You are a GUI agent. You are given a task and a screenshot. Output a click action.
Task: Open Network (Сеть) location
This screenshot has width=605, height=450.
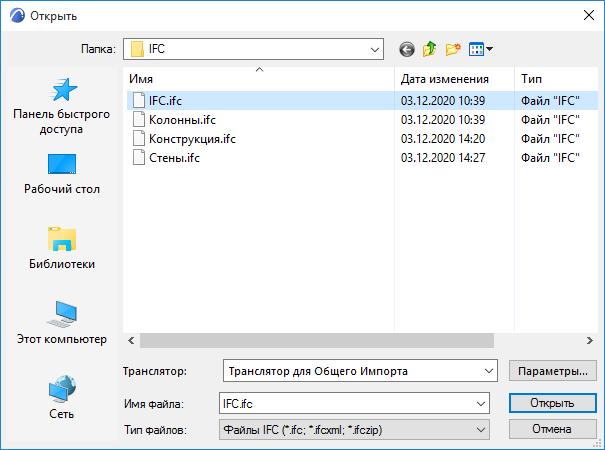click(61, 397)
